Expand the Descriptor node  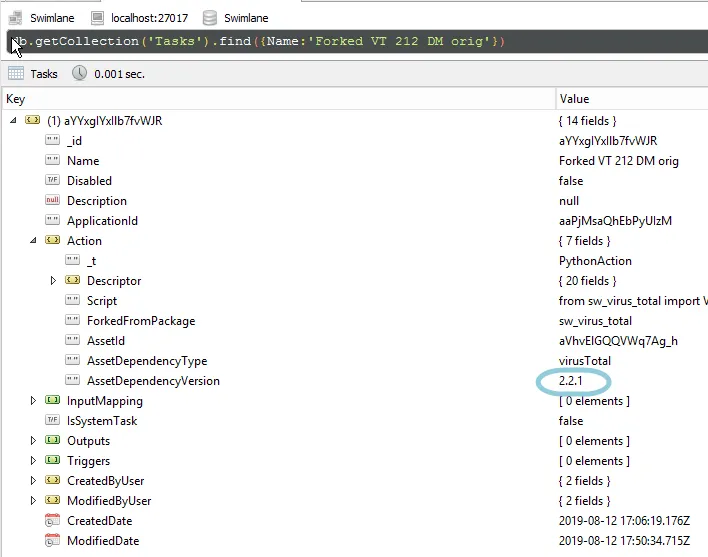[x=53, y=280]
